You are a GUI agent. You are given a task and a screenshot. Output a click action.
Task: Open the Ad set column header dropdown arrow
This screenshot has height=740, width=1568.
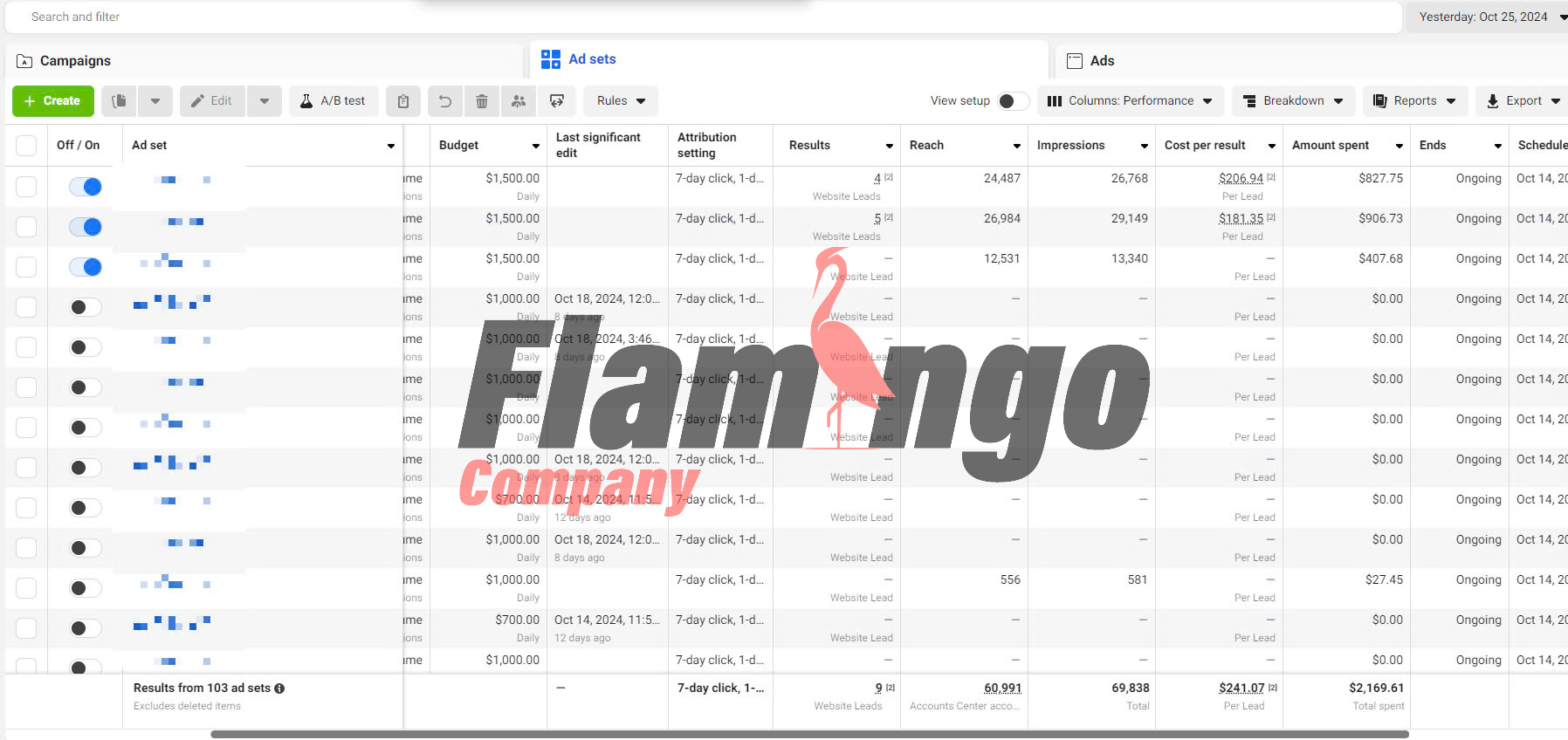coord(391,146)
